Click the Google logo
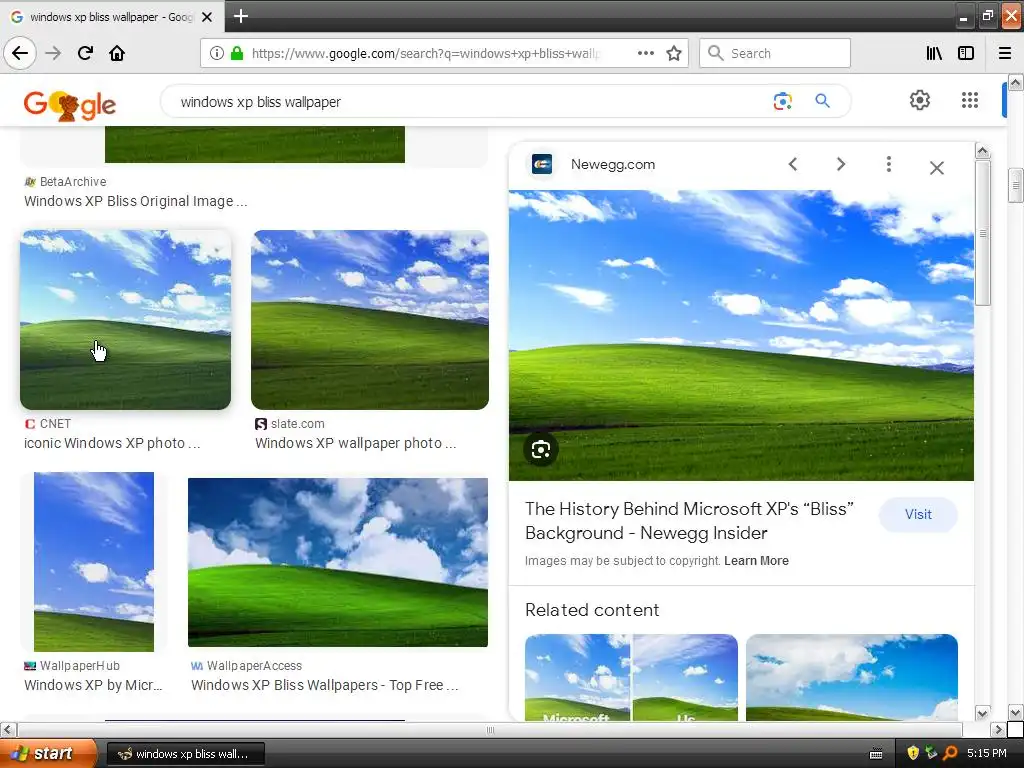The width and height of the screenshot is (1024, 768). [x=69, y=104]
